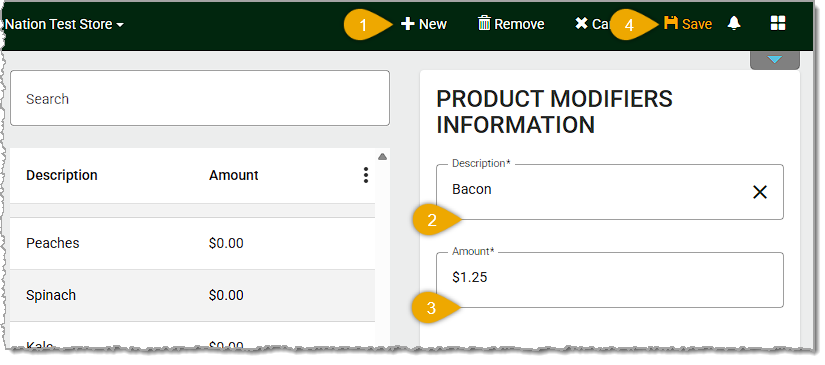Open the Nation Test Store dropdown
The image size is (825, 365).
64,24
